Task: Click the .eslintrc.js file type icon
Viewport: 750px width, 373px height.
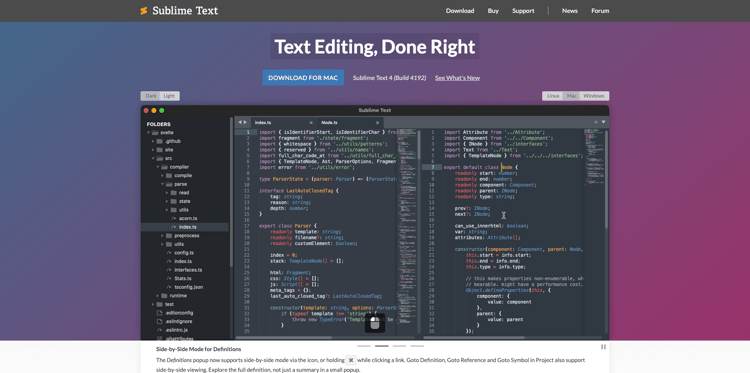Action: (x=160, y=330)
